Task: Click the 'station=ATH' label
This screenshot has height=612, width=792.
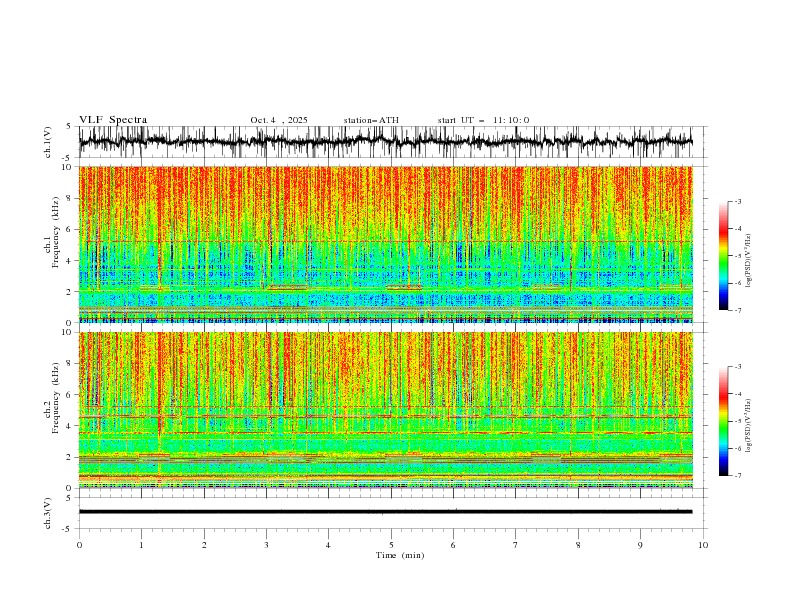Action: coord(371,120)
